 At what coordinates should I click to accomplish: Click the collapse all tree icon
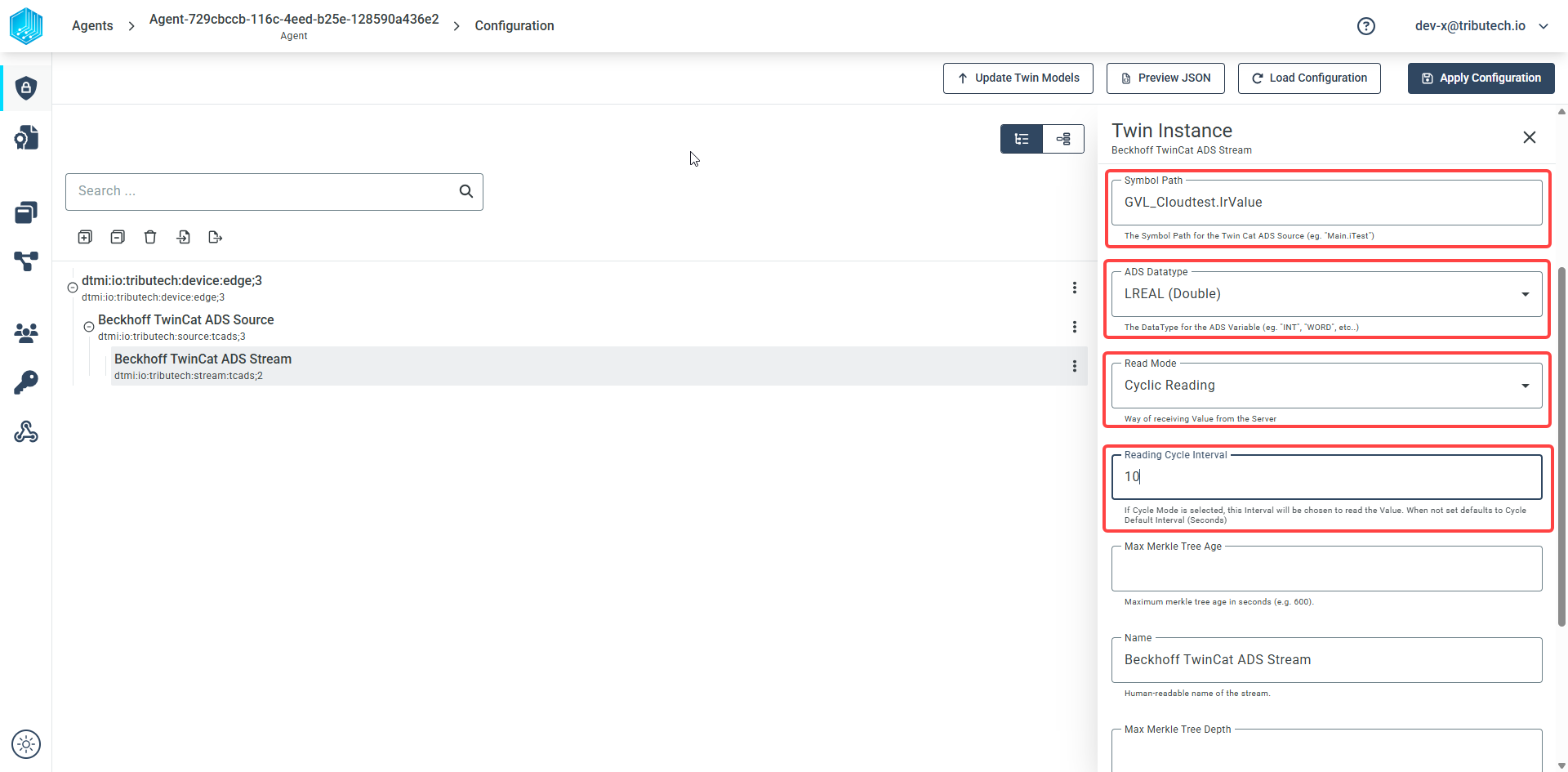click(118, 237)
